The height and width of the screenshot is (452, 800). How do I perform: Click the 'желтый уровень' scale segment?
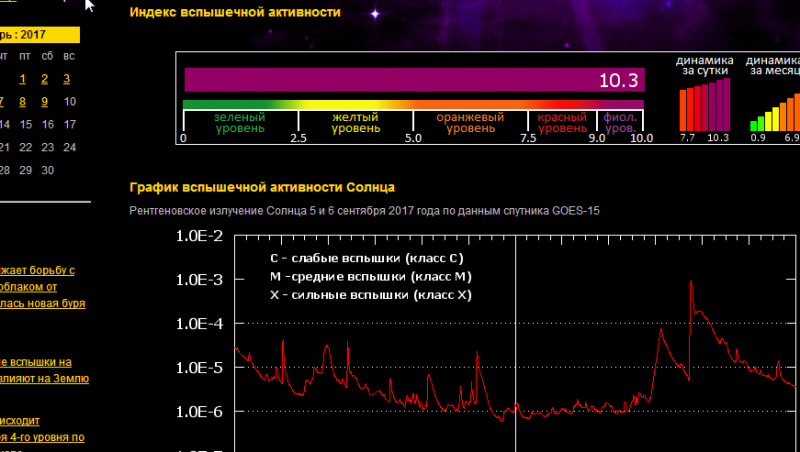(x=355, y=122)
